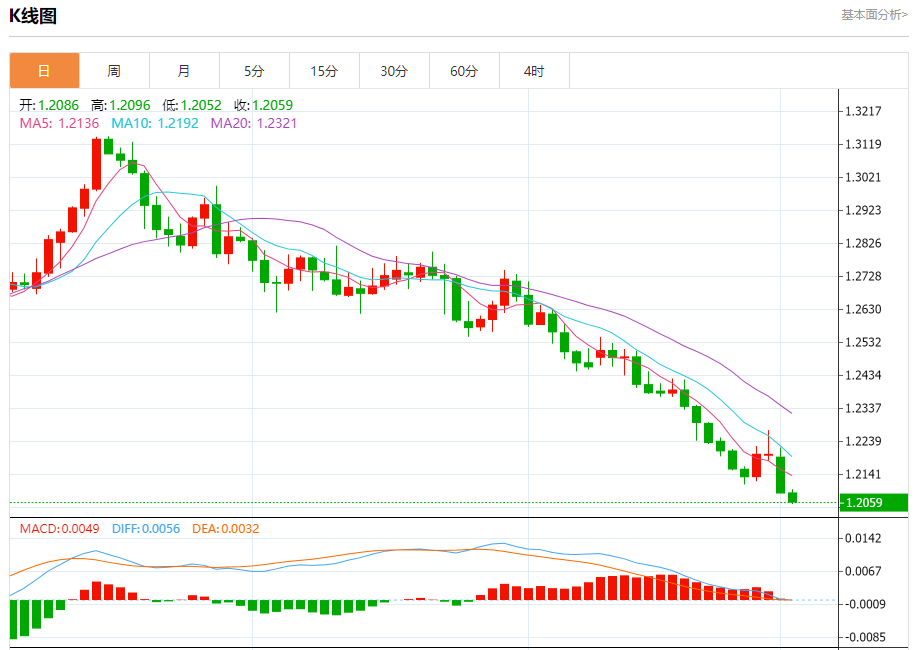Click the 1.2923 axis label
This screenshot has height=650, width=917.
click(x=863, y=211)
